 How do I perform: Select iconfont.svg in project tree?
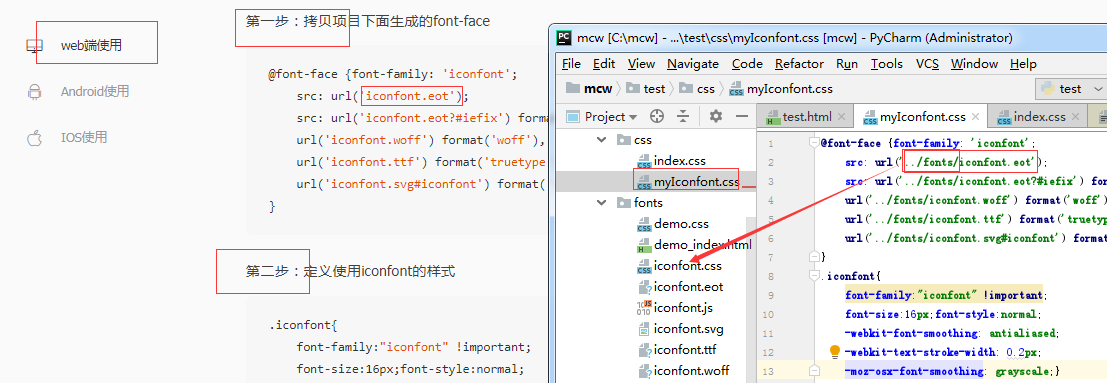pyautogui.click(x=680, y=329)
